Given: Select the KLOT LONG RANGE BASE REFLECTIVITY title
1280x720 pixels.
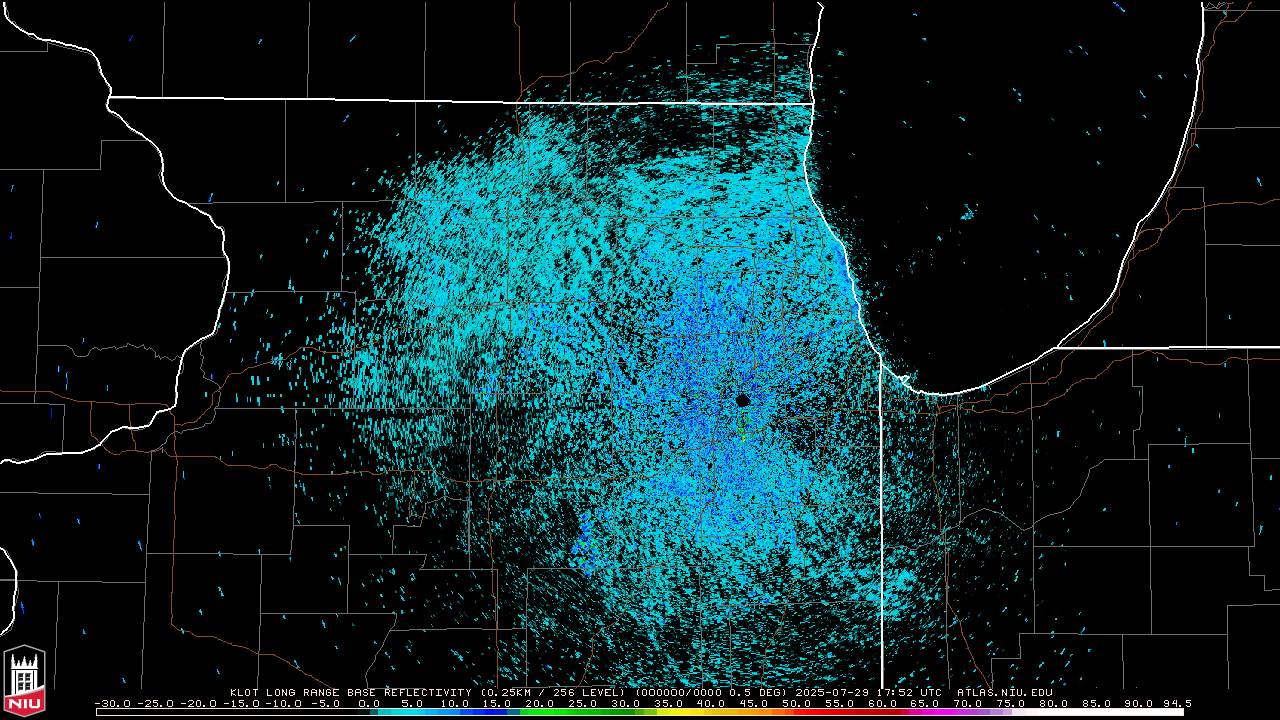Looking at the screenshot, I should coord(352,692).
